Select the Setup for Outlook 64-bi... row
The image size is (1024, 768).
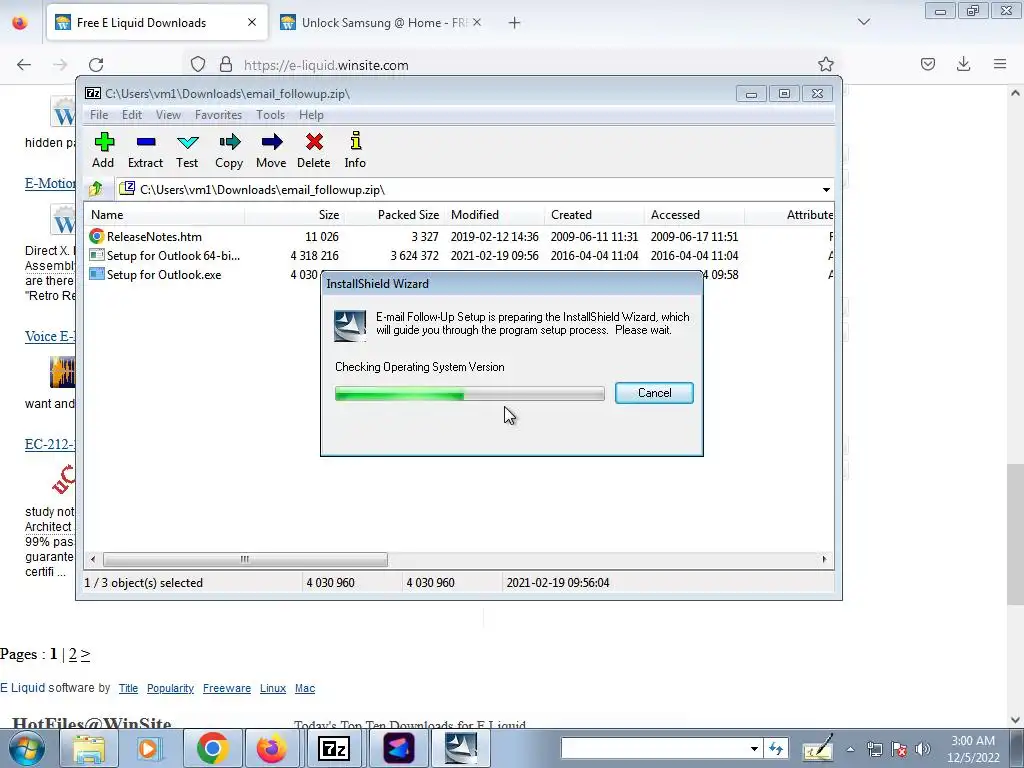[x=457, y=255]
